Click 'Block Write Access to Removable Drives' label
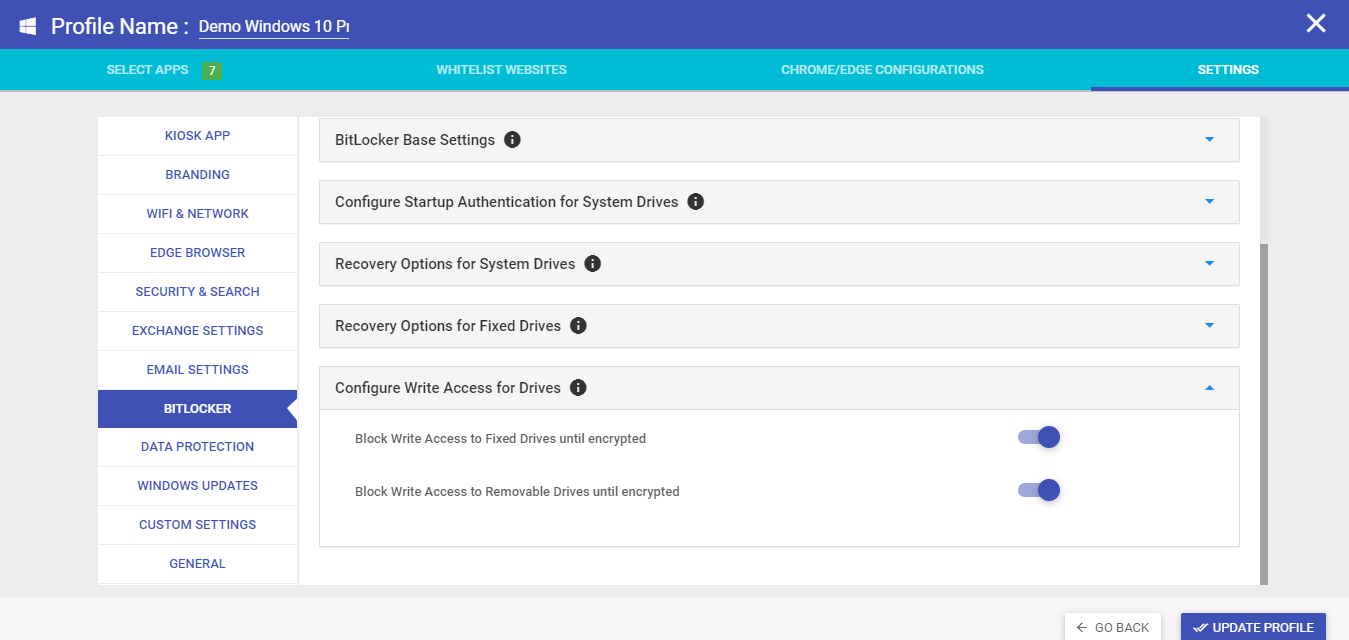This screenshot has height=640, width=1349. tap(517, 492)
